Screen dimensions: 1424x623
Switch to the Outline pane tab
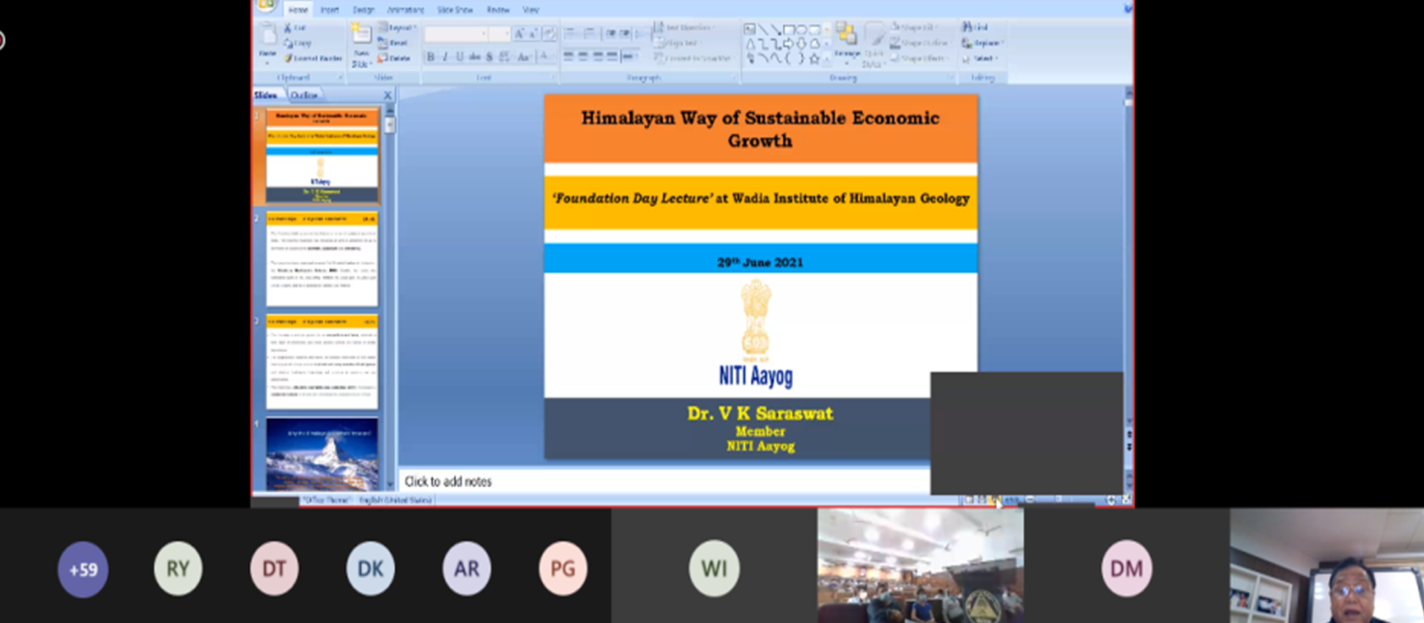304,95
